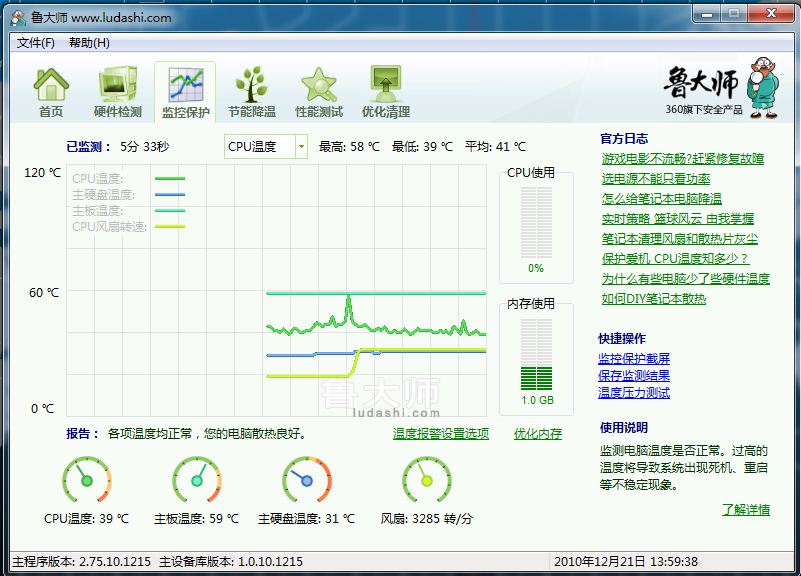Close the Ludashi window

point(771,14)
